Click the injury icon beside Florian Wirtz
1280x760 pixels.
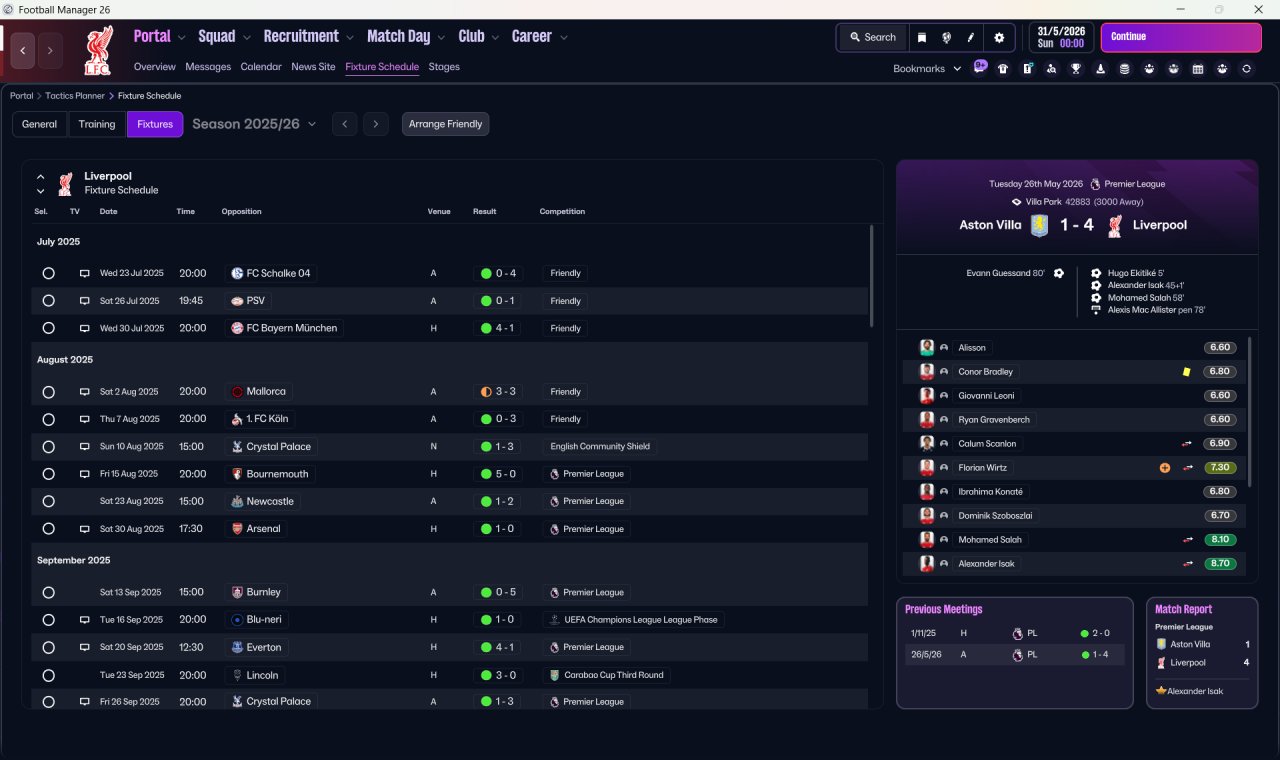tap(1164, 468)
